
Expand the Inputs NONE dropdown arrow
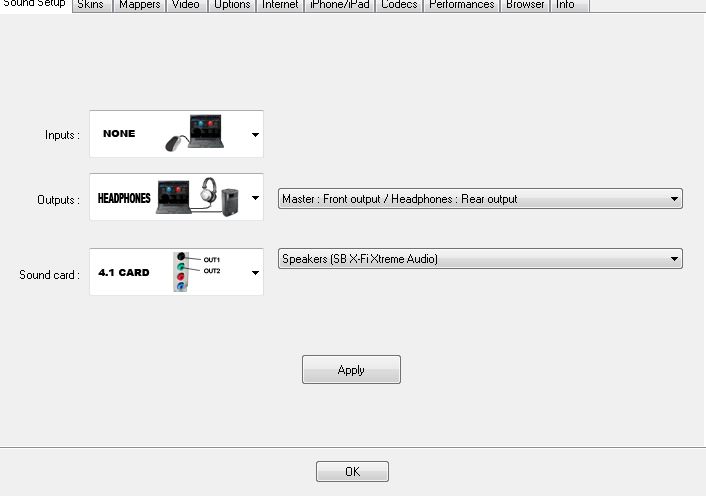(255, 135)
